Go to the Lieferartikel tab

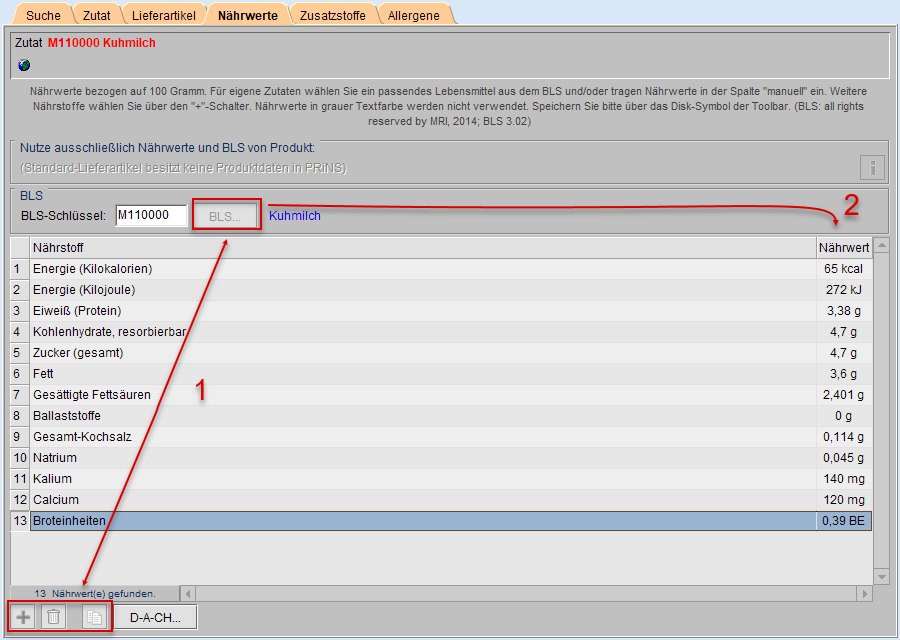pos(164,15)
